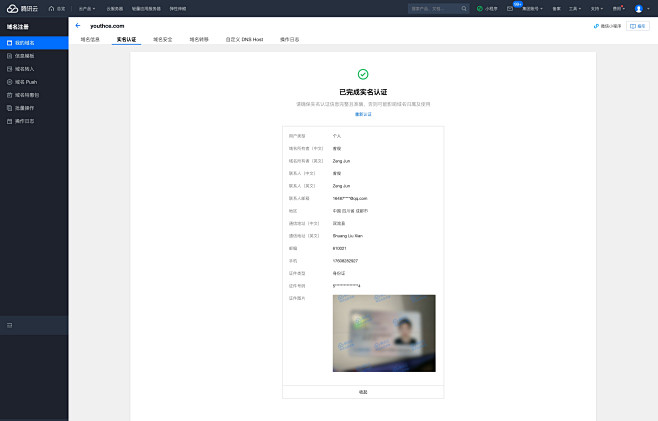Click the fifth sidebar item's calendar icon
The image size is (658, 421).
[x=10, y=95]
